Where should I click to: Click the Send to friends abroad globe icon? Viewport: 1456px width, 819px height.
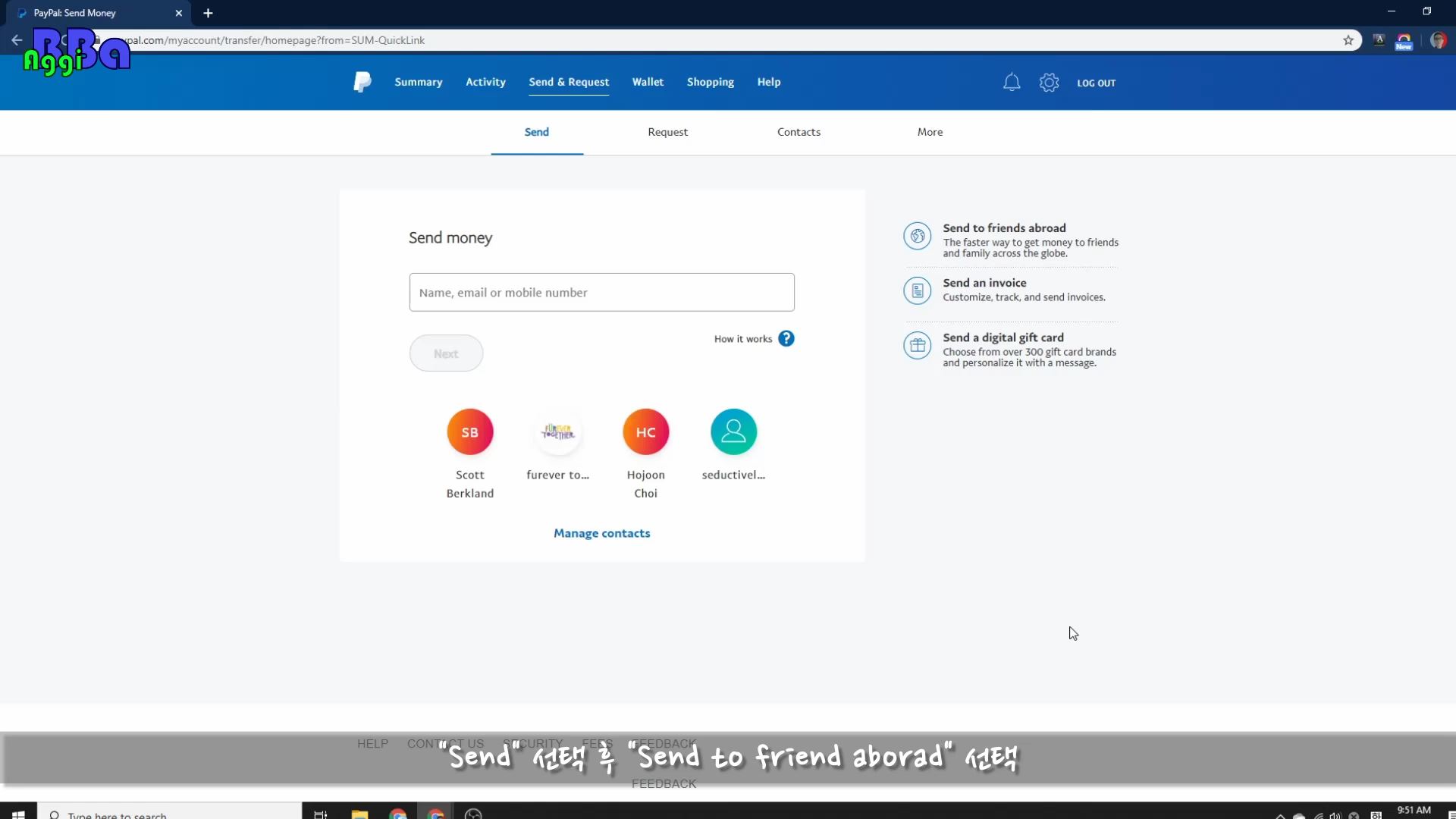[917, 236]
